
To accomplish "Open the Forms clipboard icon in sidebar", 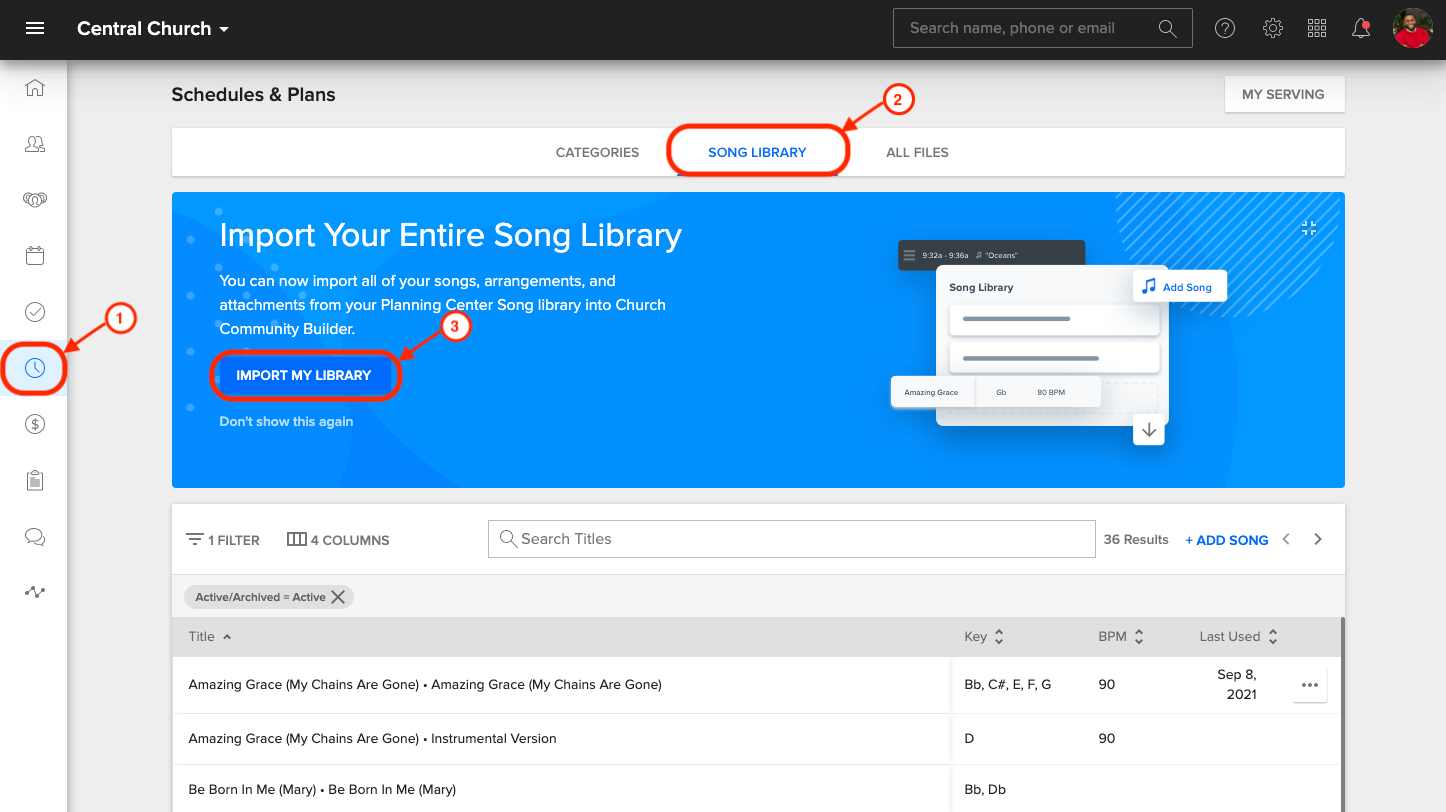I will (34, 480).
